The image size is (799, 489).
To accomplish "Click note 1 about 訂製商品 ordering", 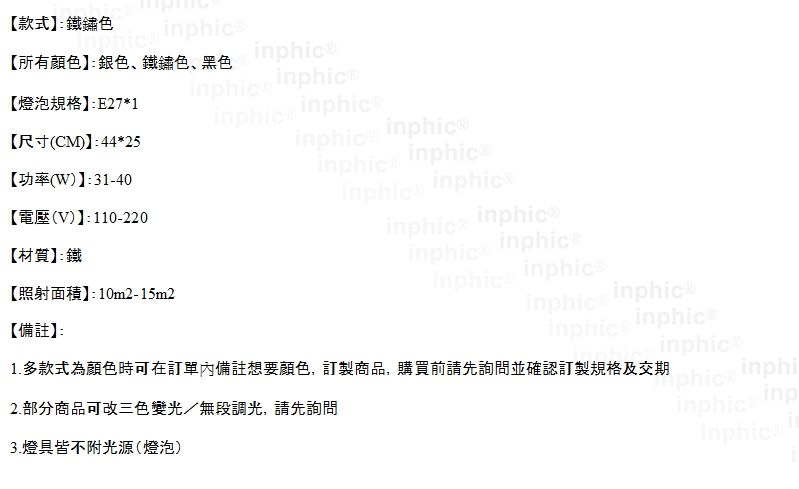I will tap(340, 368).
